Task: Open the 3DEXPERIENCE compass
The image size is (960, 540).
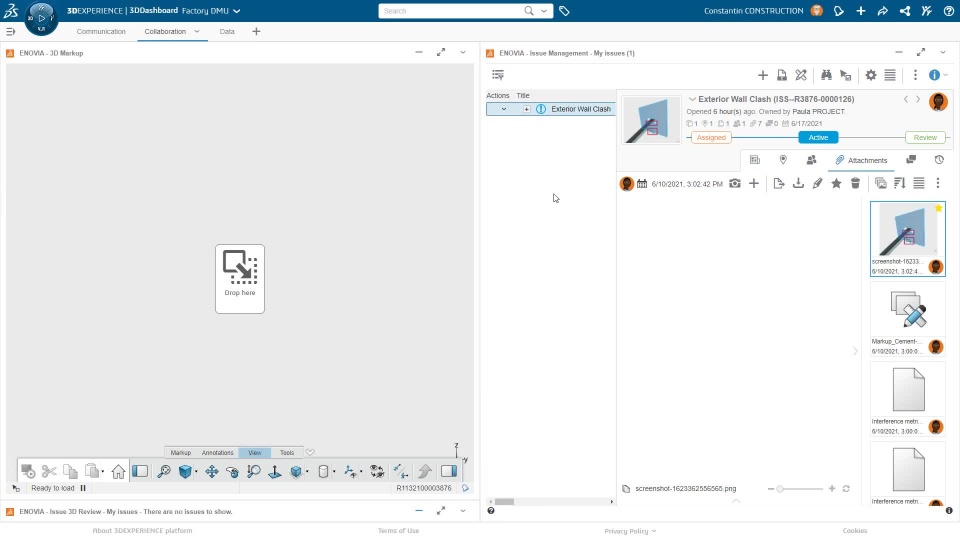Action: pyautogui.click(x=41, y=18)
